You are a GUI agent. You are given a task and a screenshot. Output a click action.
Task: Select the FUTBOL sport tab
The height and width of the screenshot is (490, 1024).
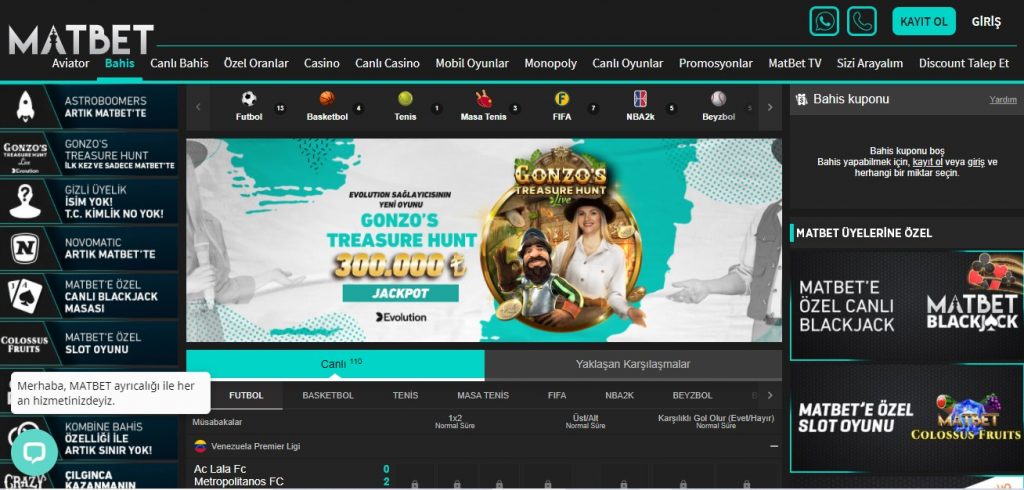[x=246, y=395]
